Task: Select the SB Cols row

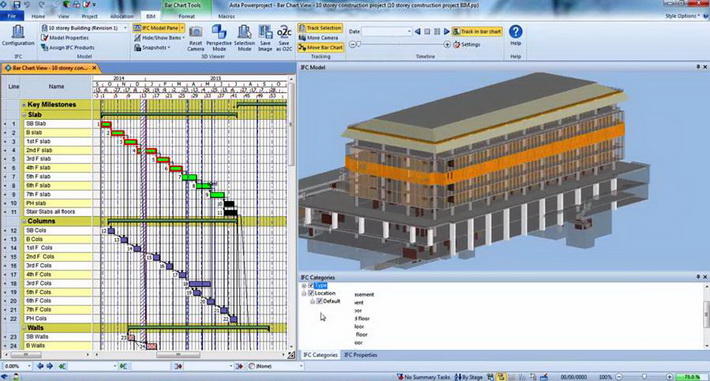Action: pyautogui.click(x=57, y=230)
